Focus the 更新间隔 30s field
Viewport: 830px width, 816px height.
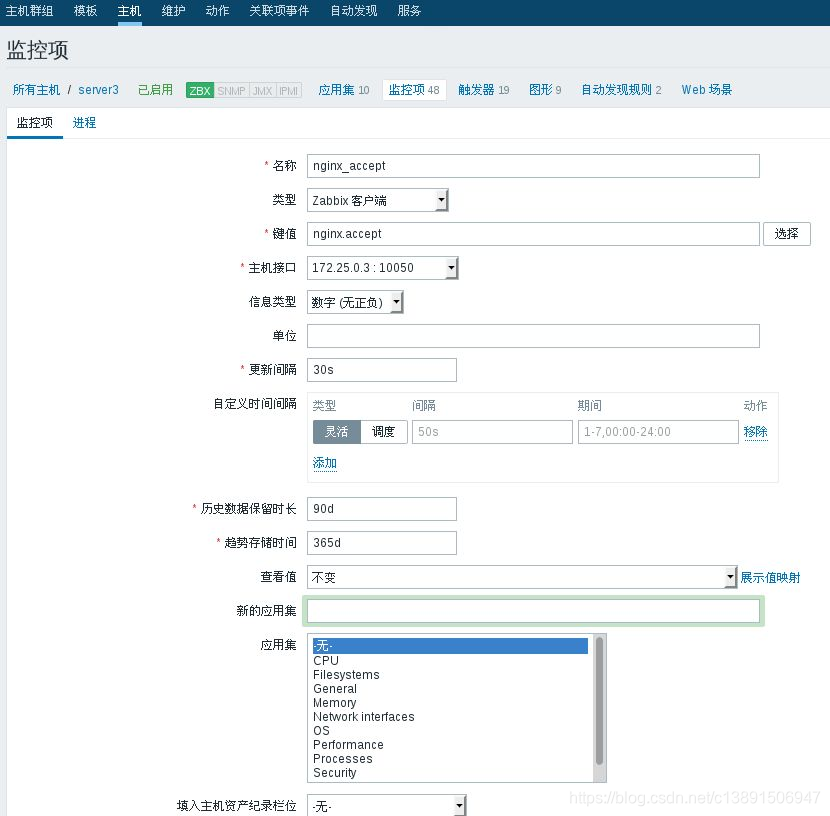pos(382,370)
